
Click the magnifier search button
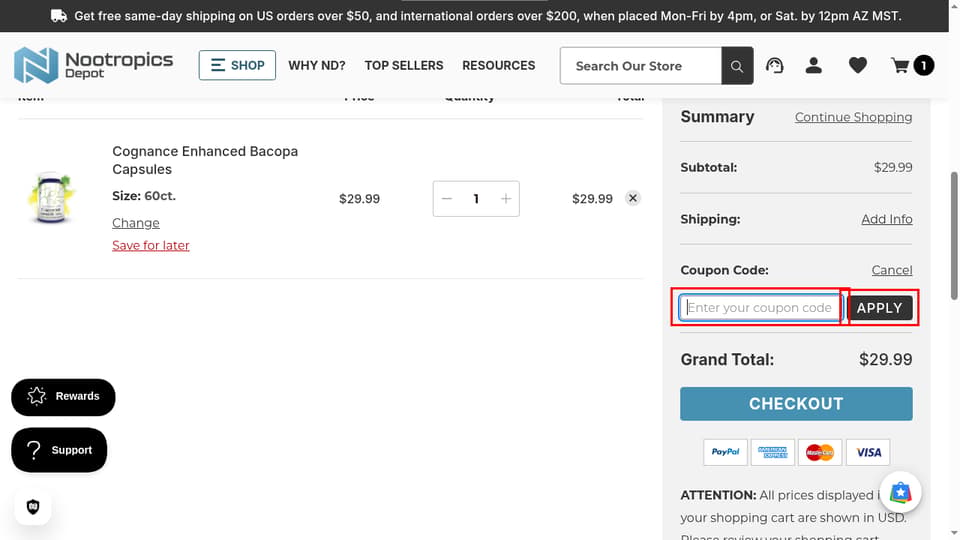(x=737, y=66)
